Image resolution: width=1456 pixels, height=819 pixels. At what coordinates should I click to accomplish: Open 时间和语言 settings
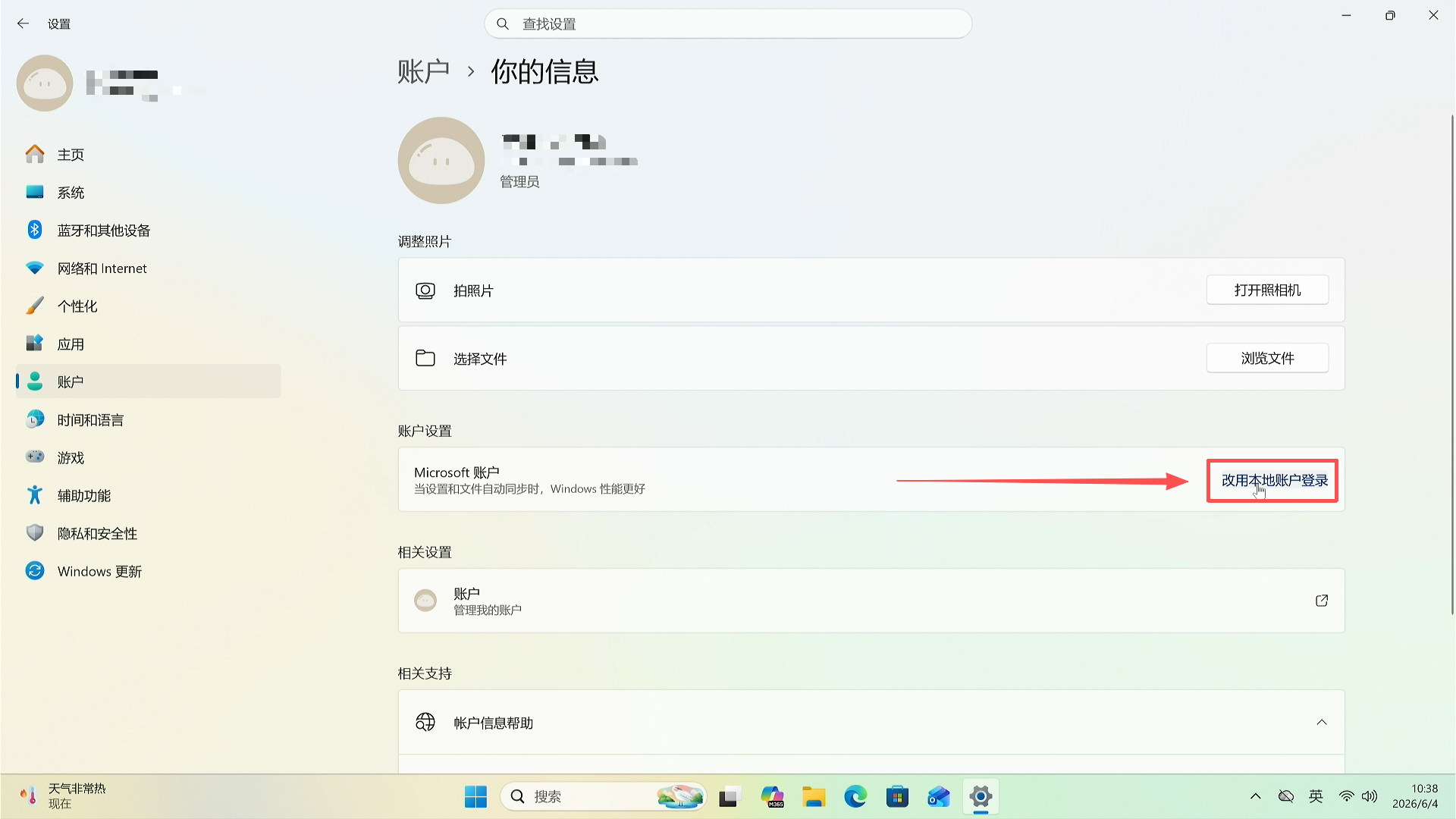pyautogui.click(x=148, y=419)
